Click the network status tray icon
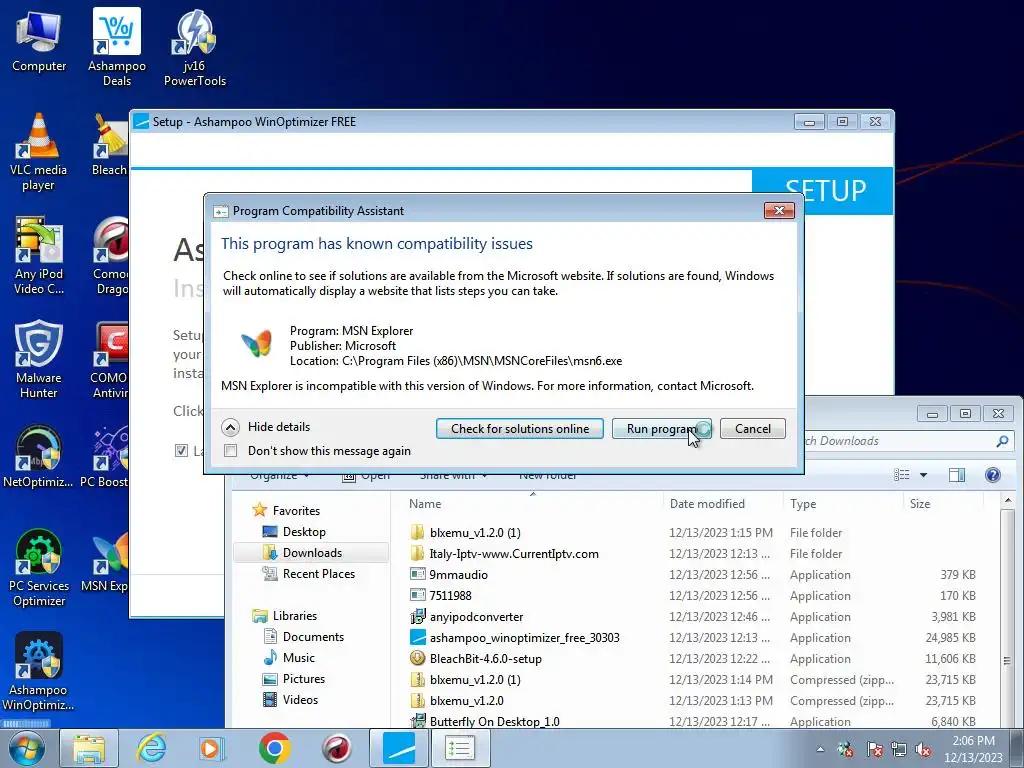 click(899, 750)
